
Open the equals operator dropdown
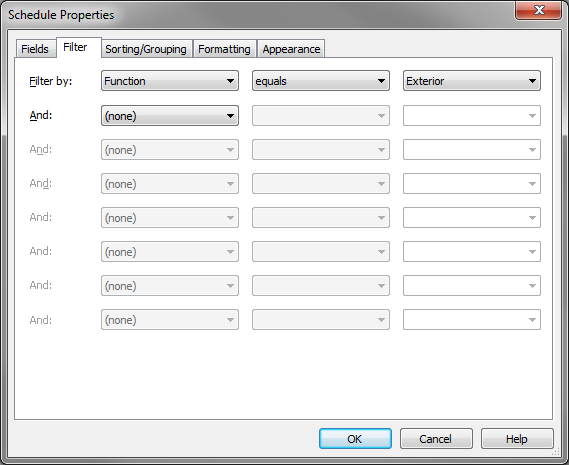point(321,81)
